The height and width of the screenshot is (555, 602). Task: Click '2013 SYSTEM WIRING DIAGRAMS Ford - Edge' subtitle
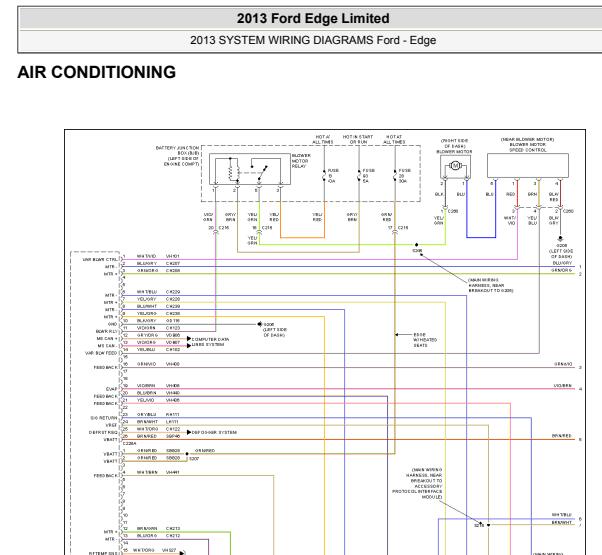[313, 40]
